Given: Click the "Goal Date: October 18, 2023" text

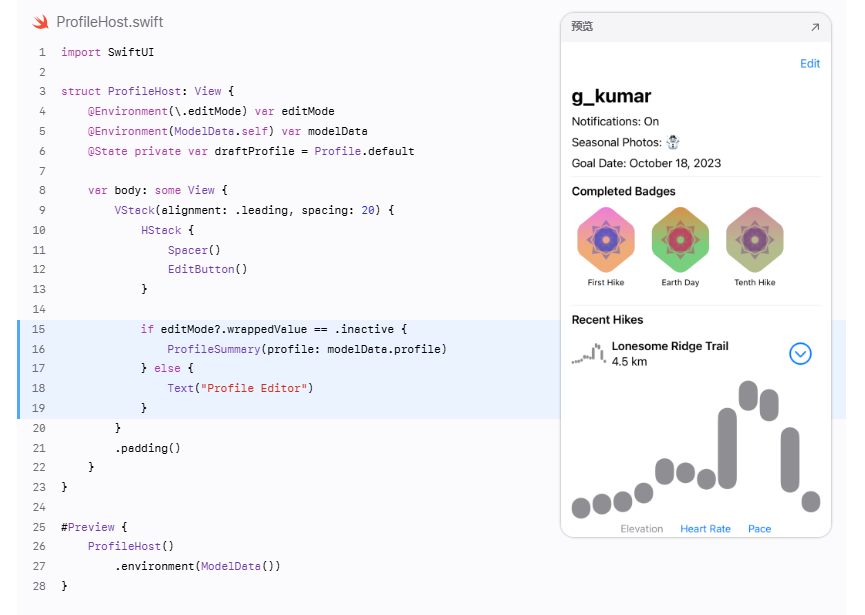Looking at the screenshot, I should click(646, 163).
